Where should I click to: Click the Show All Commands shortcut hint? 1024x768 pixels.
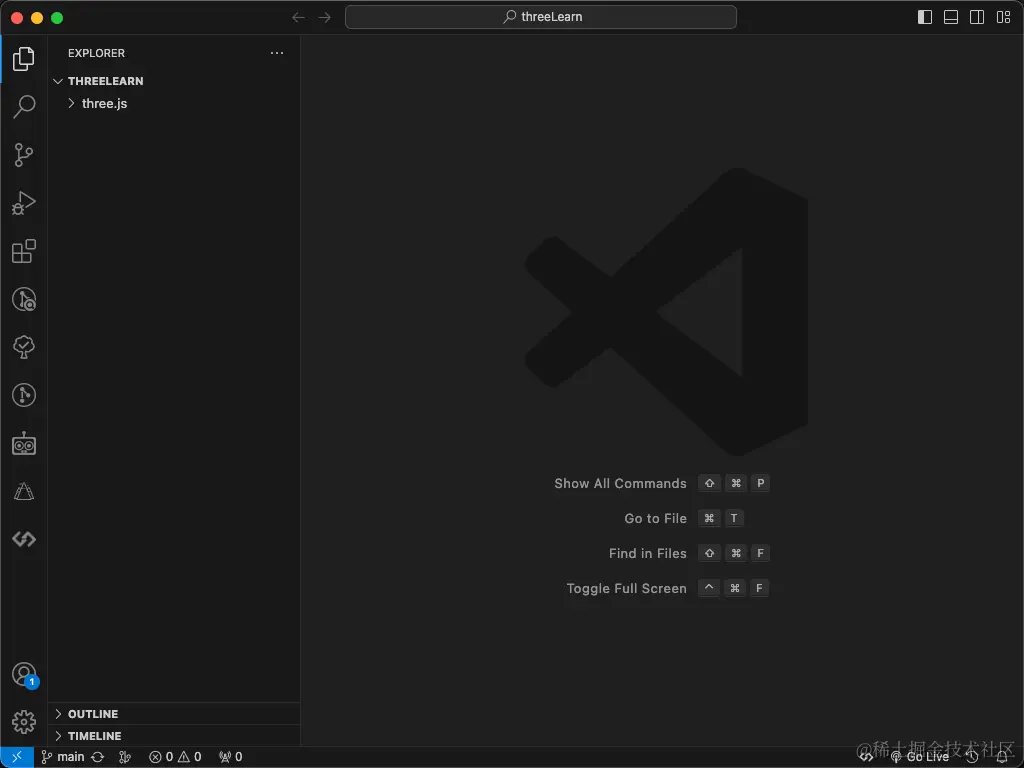[661, 483]
